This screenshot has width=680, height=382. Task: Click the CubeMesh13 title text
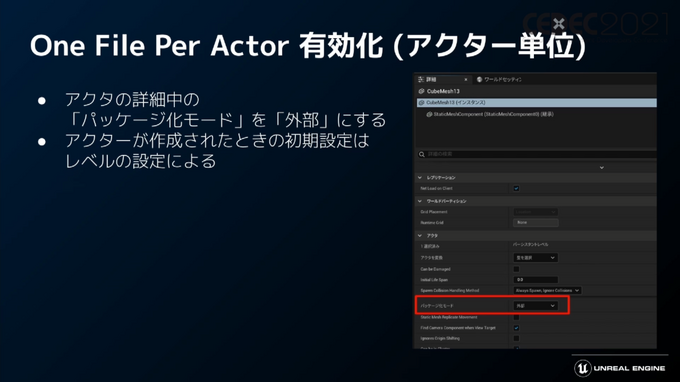(443, 91)
